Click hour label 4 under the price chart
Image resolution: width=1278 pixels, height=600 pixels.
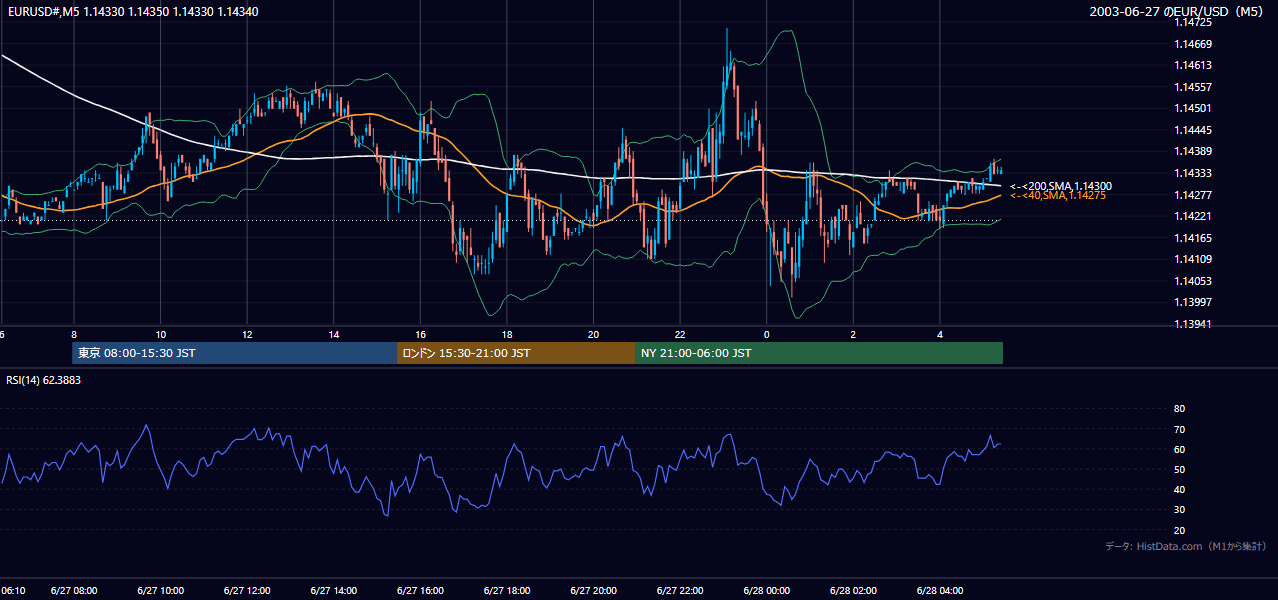click(x=940, y=334)
